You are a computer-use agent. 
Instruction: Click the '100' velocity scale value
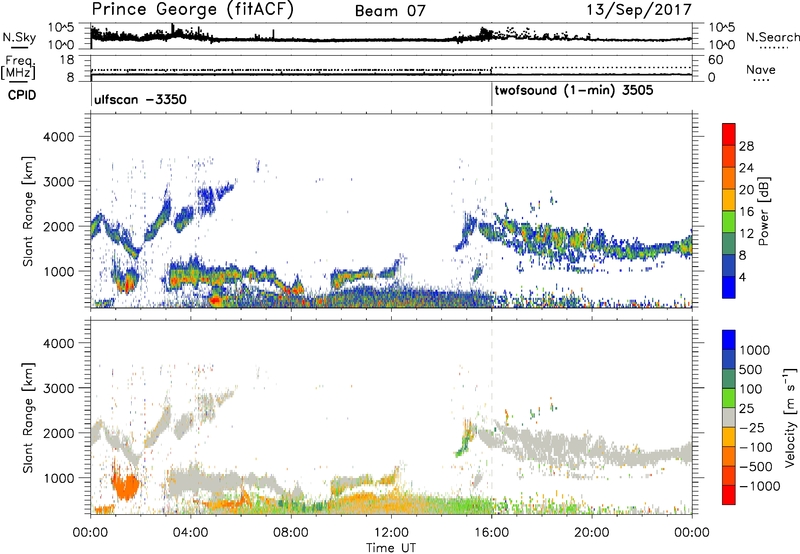click(750, 389)
